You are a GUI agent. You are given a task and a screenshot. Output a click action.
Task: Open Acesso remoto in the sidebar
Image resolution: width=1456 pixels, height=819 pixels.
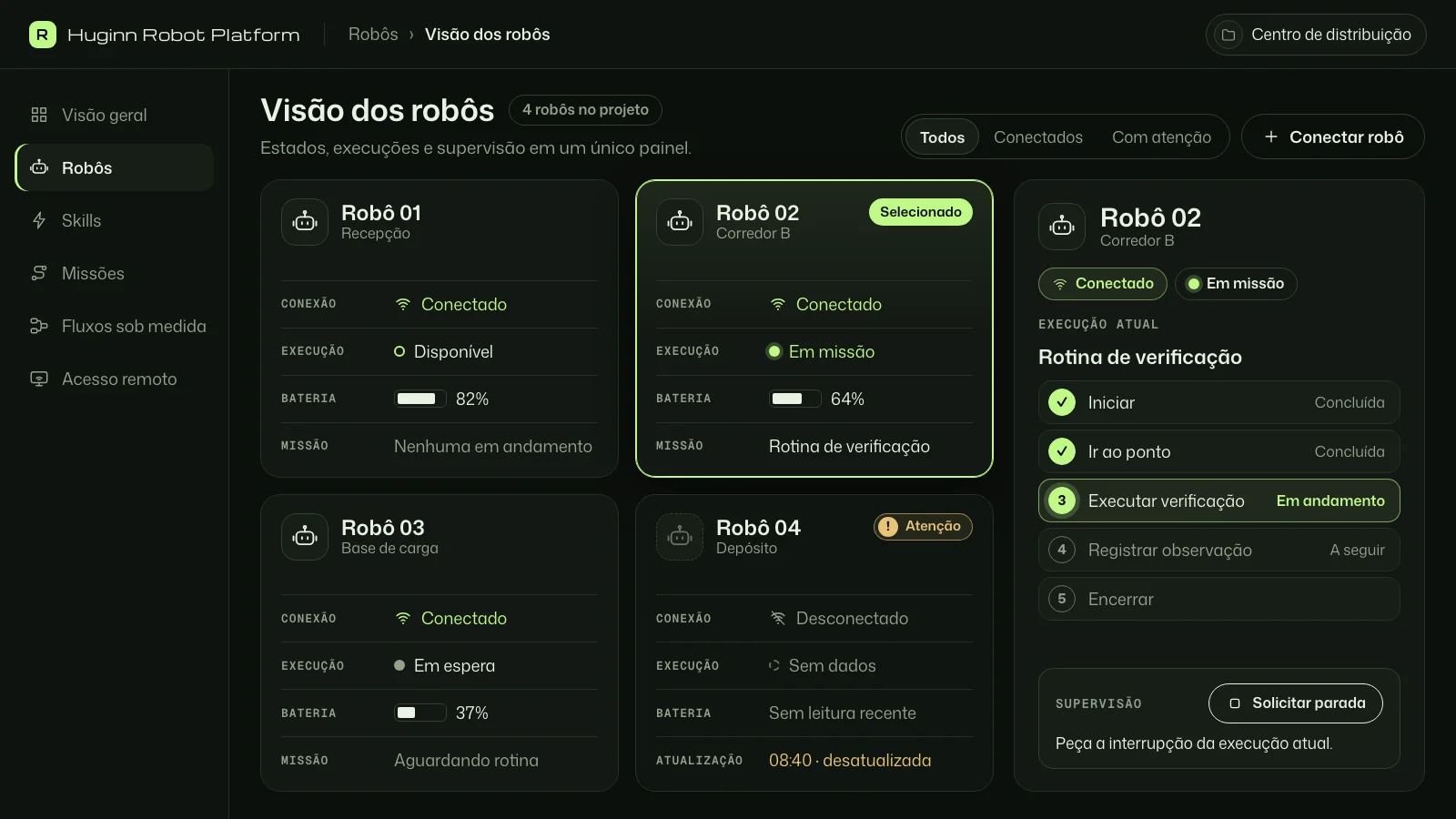click(x=115, y=379)
